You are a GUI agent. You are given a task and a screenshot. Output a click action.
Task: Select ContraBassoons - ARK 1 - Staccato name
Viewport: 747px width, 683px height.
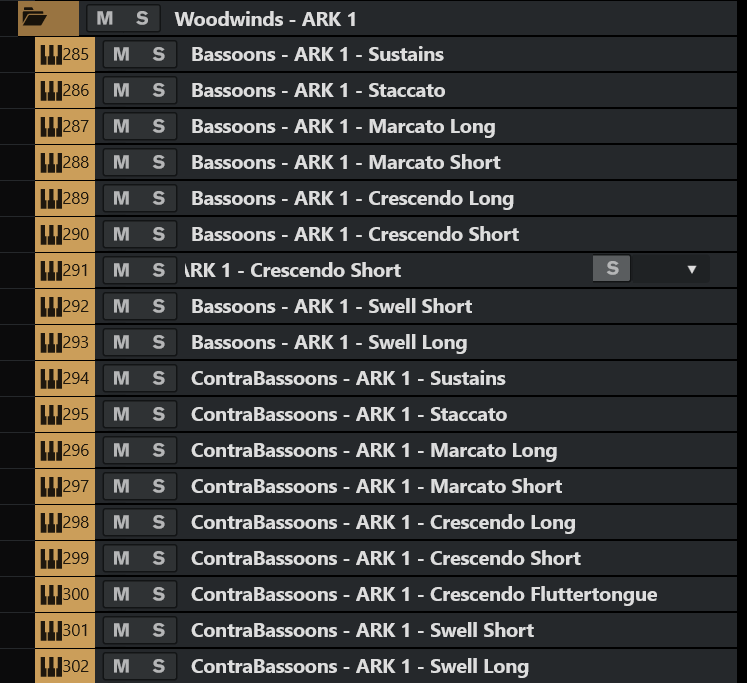tap(349, 414)
